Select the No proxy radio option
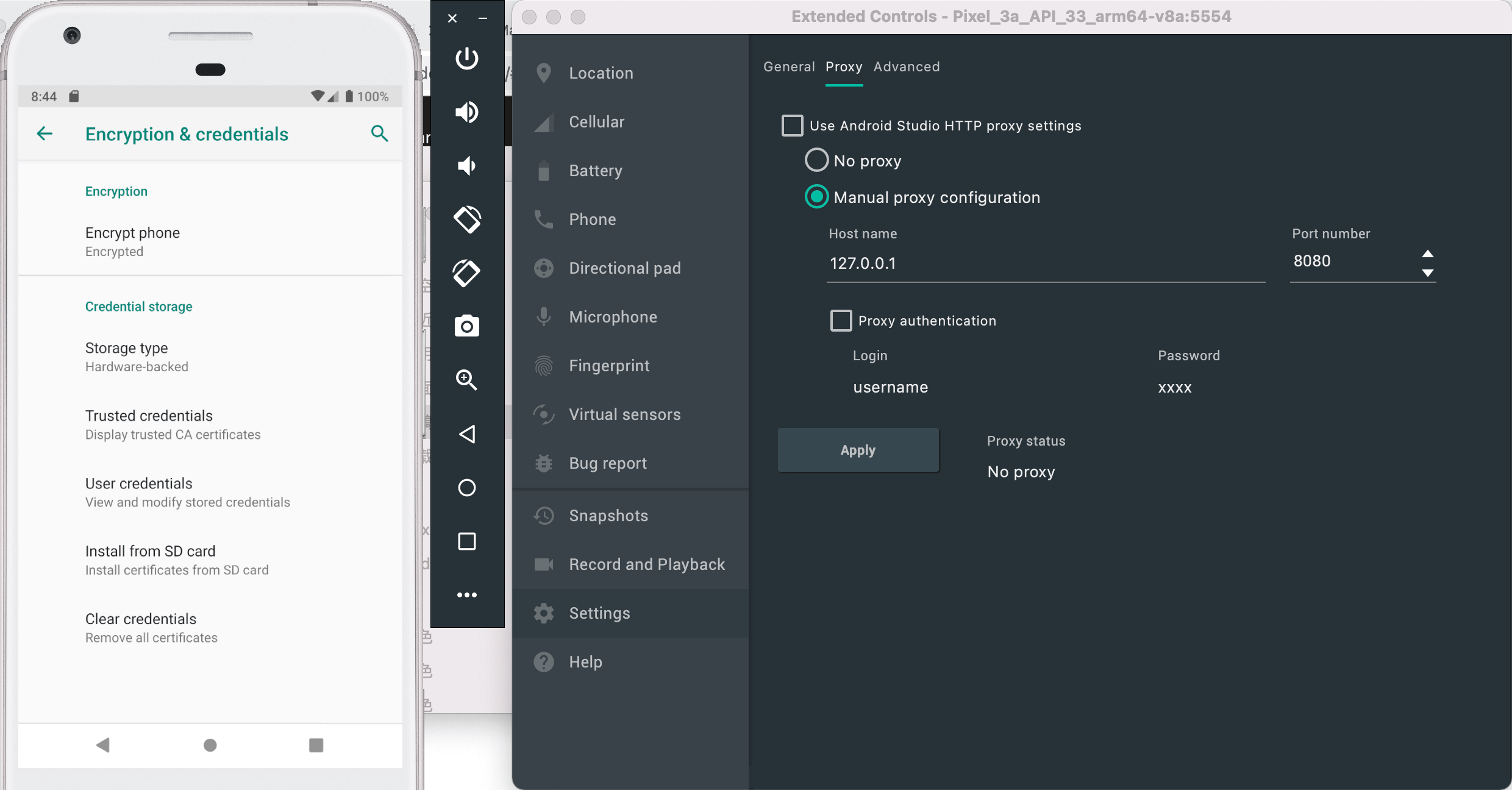The height and width of the screenshot is (790, 1512). click(x=816, y=160)
